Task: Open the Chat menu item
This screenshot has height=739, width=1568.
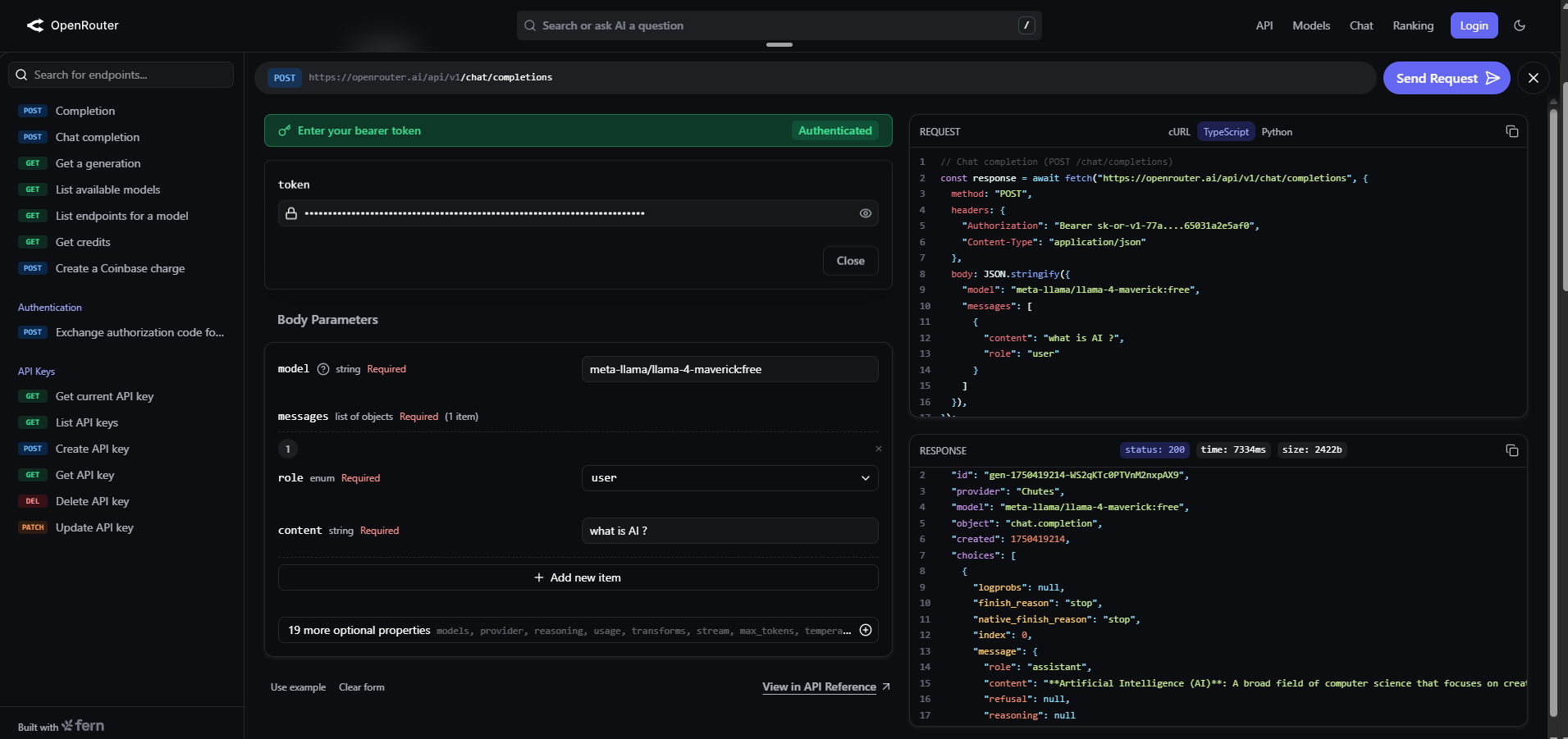Action: click(x=1361, y=25)
